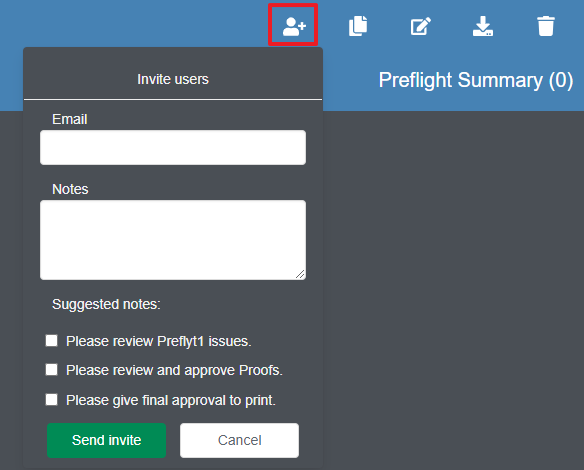Click the Suggested notes heading
The width and height of the screenshot is (584, 470).
pos(106,304)
